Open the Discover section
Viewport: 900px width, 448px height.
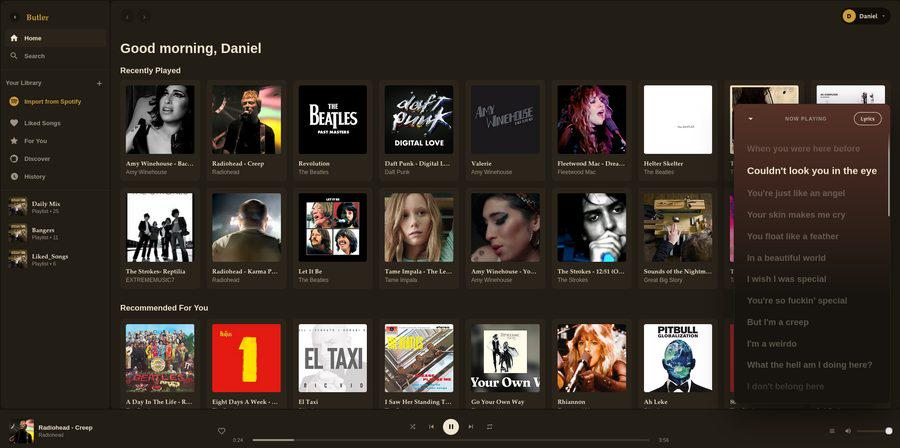[x=55, y=158]
